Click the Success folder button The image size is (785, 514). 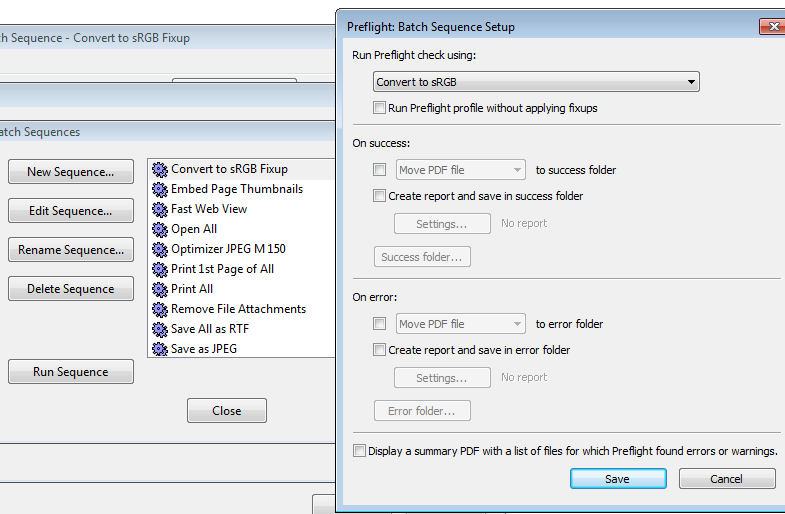pyautogui.click(x=422, y=257)
